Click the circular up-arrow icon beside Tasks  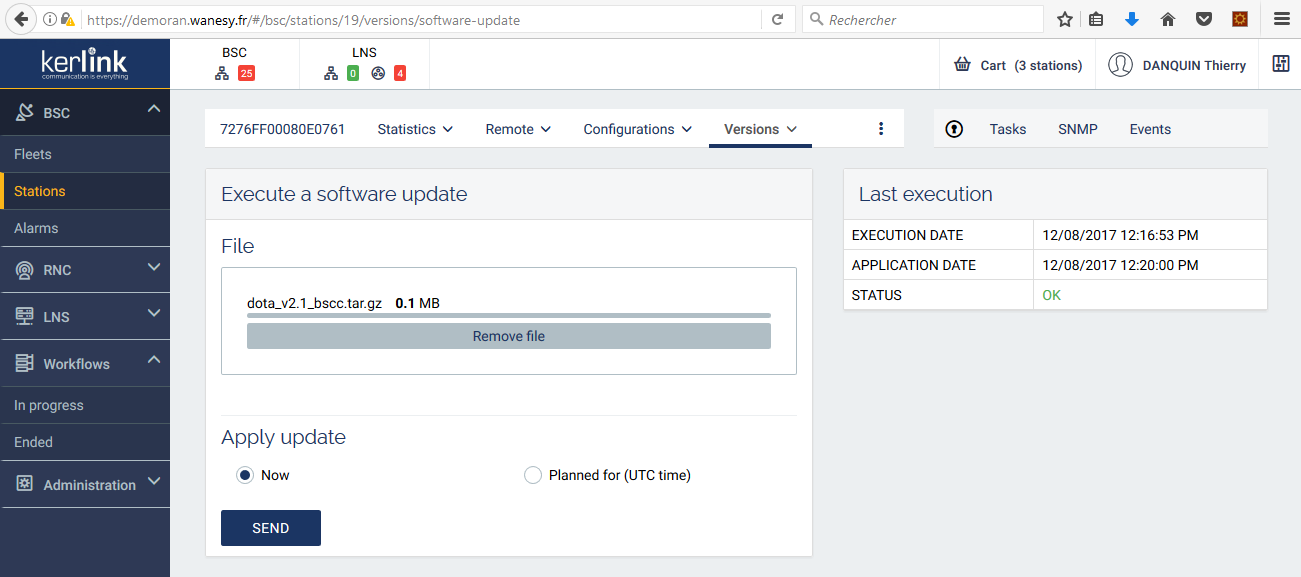[954, 129]
